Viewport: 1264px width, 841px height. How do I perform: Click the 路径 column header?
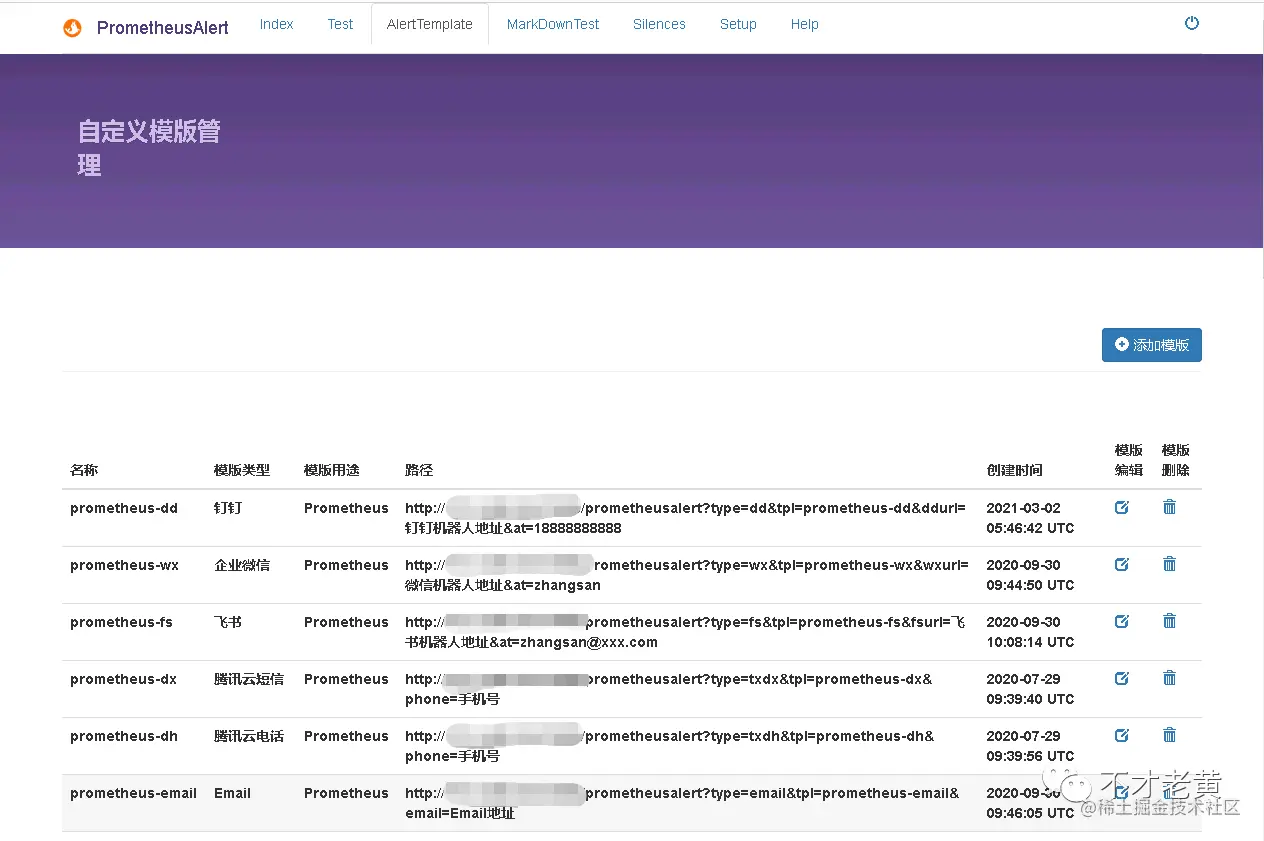pyautogui.click(x=419, y=470)
